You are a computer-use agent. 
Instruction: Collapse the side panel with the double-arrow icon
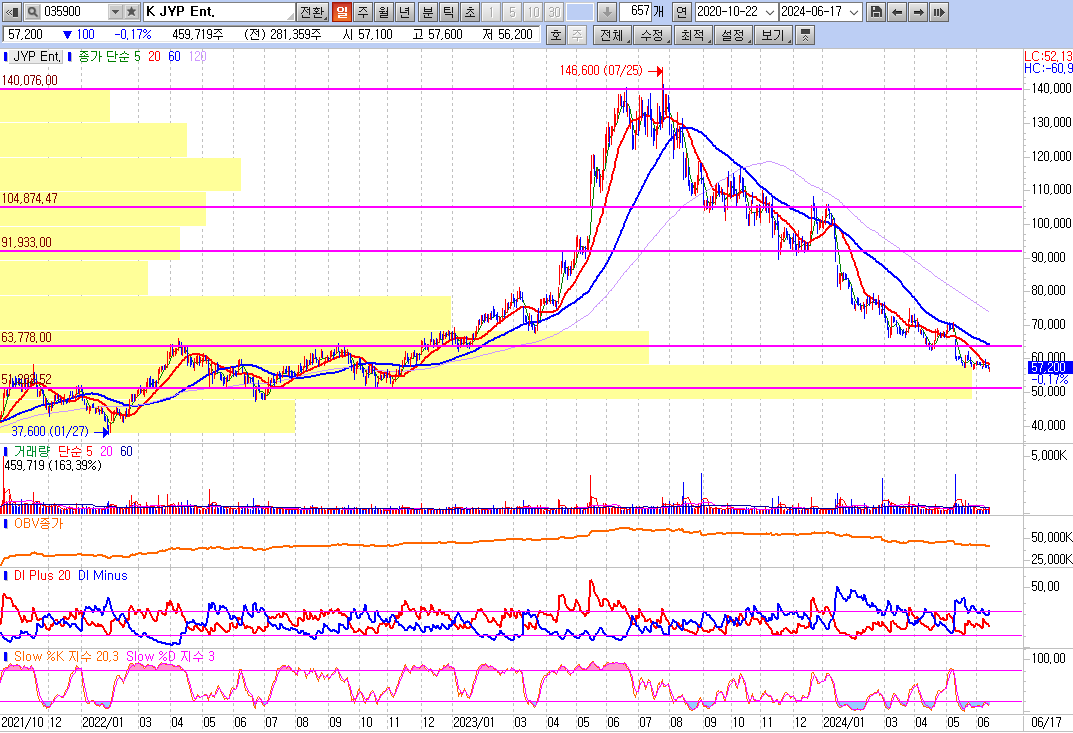[x=12, y=12]
